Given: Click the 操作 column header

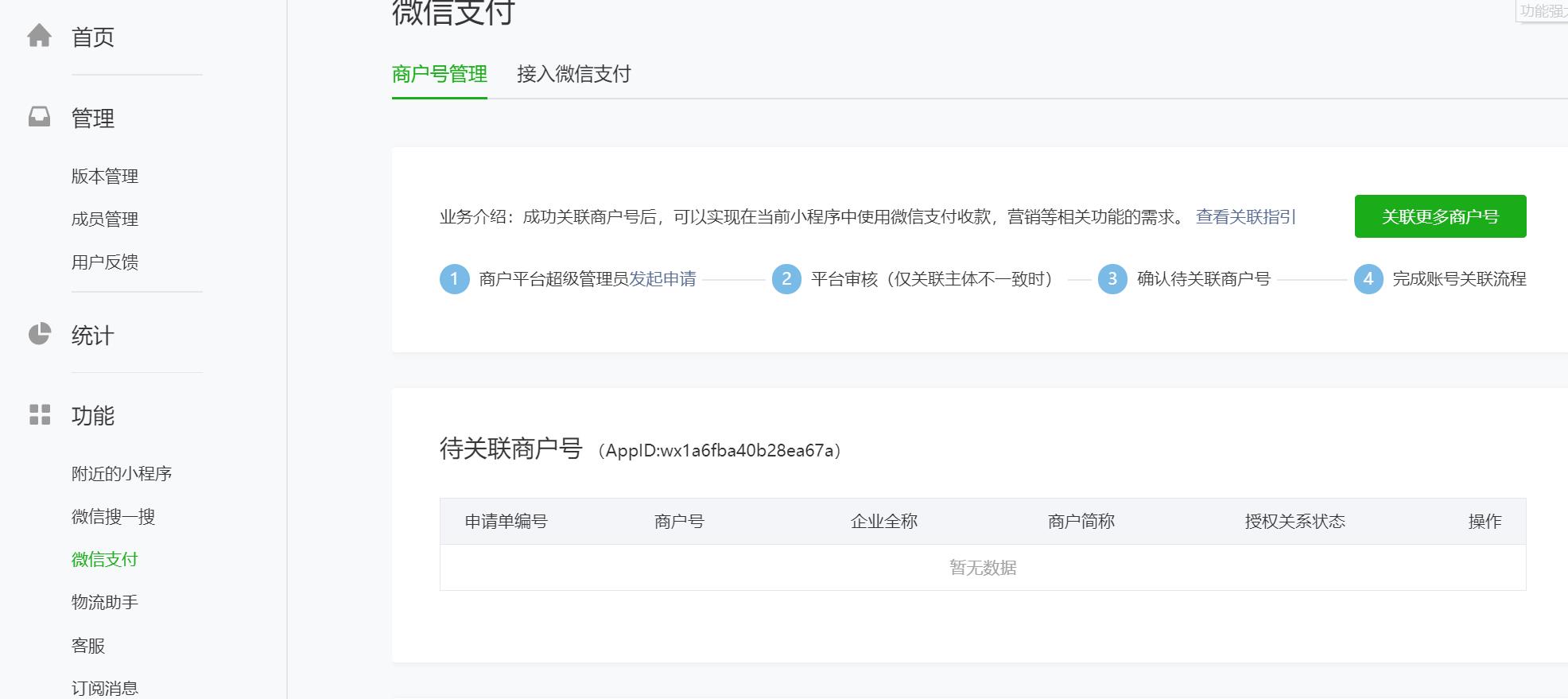Looking at the screenshot, I should [1485, 521].
